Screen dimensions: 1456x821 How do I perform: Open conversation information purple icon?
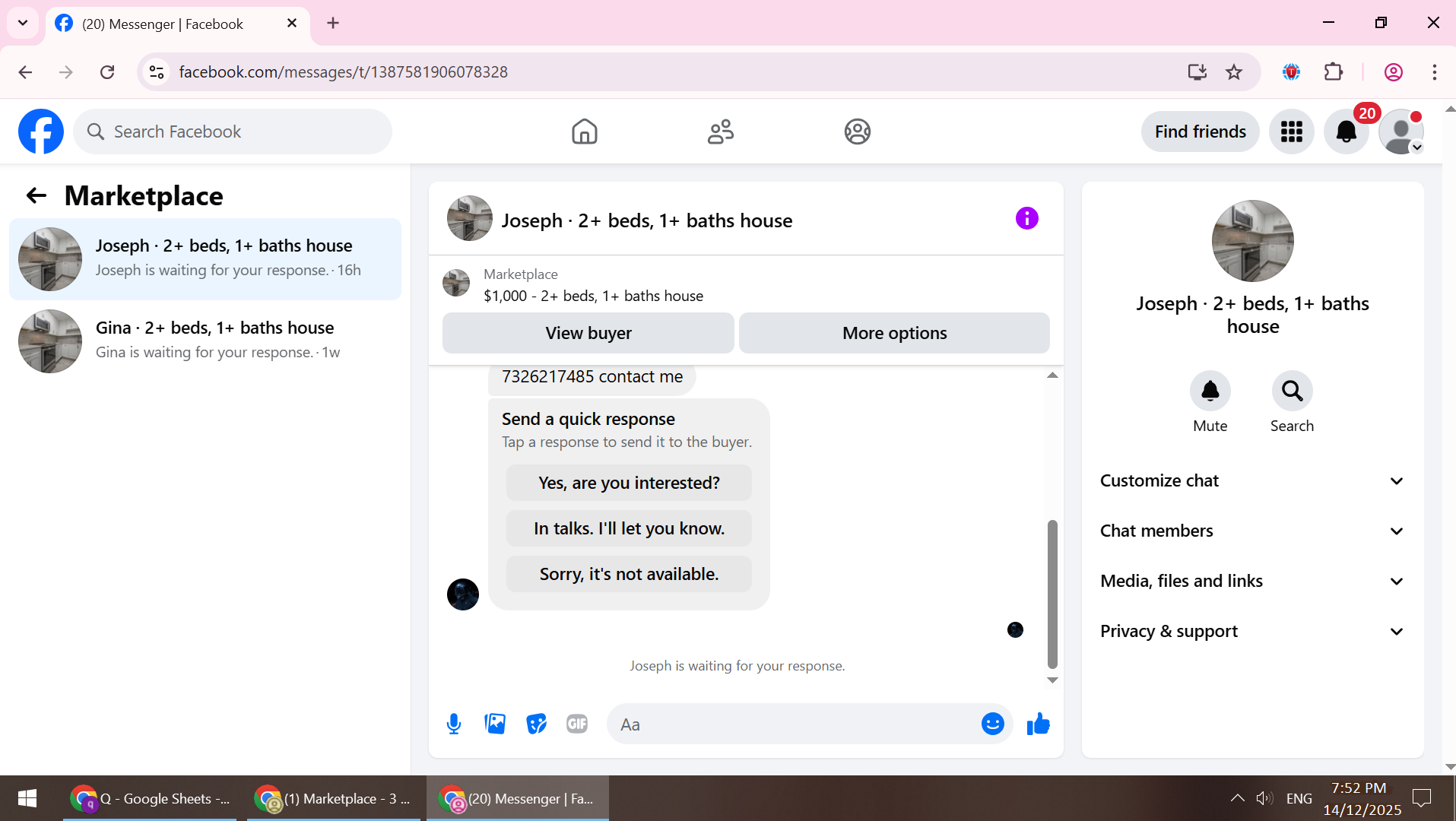(1026, 219)
